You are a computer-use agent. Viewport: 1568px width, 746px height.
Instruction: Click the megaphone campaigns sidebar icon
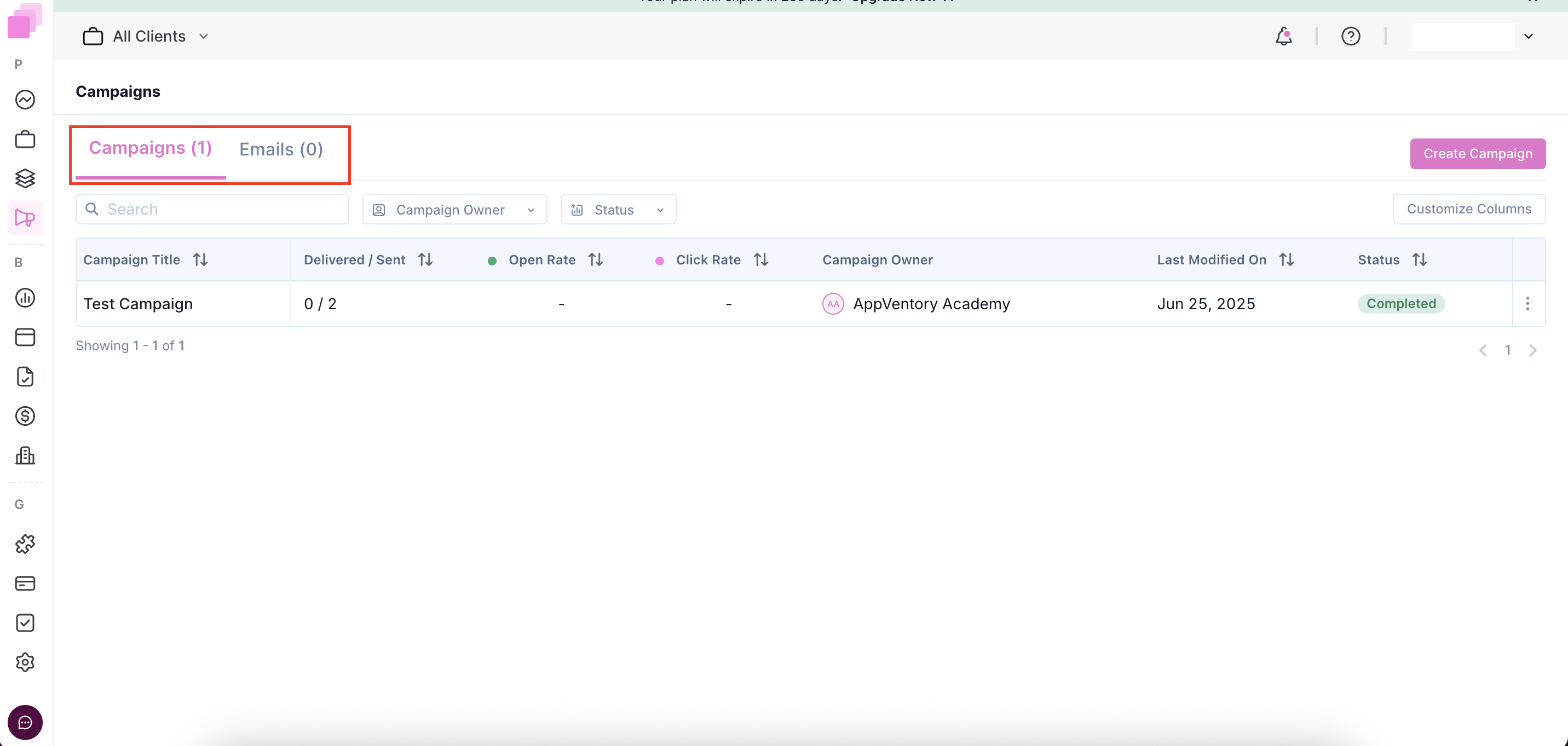click(x=25, y=218)
